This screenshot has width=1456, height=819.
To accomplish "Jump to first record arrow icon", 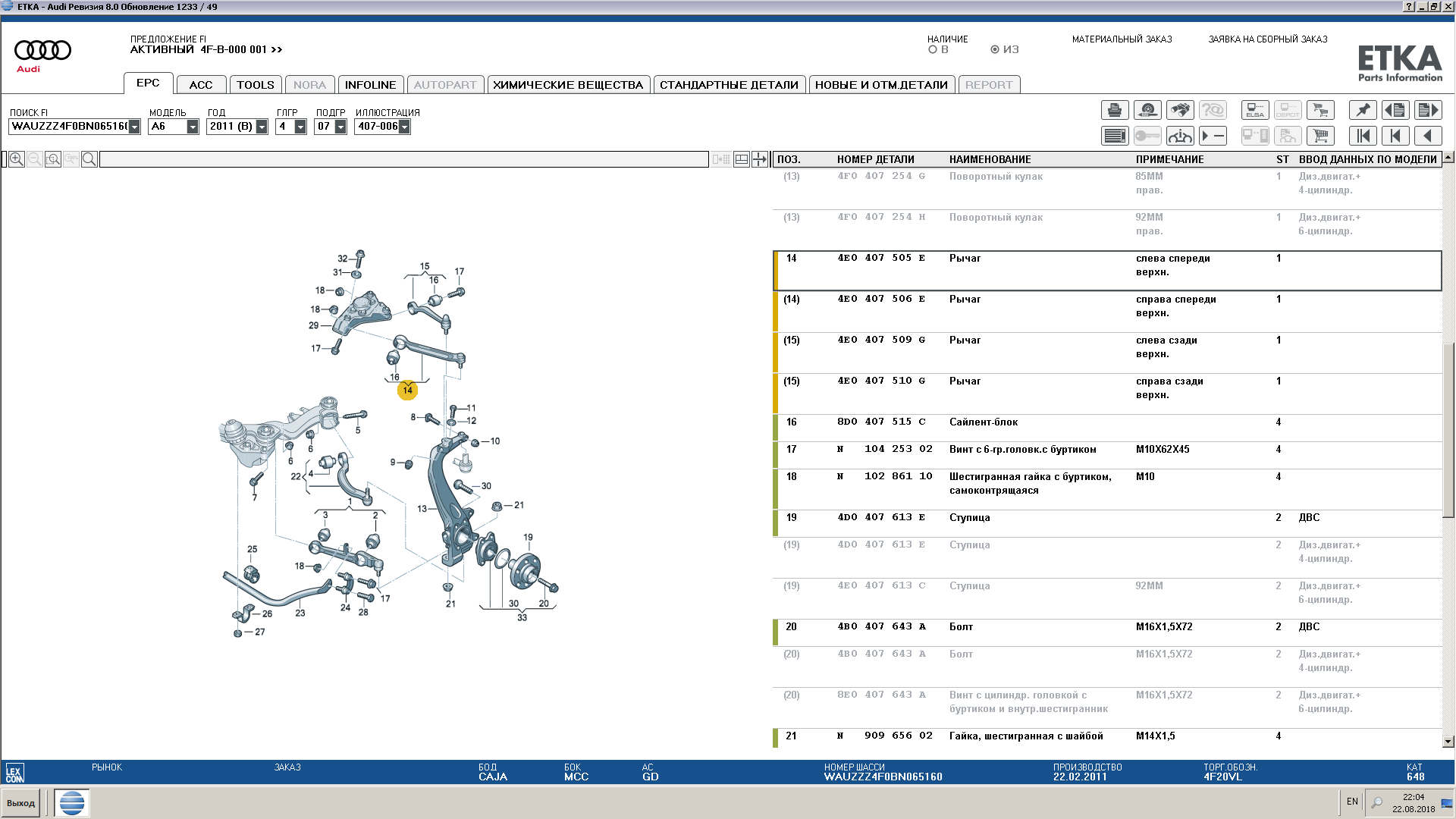I will click(x=1363, y=136).
